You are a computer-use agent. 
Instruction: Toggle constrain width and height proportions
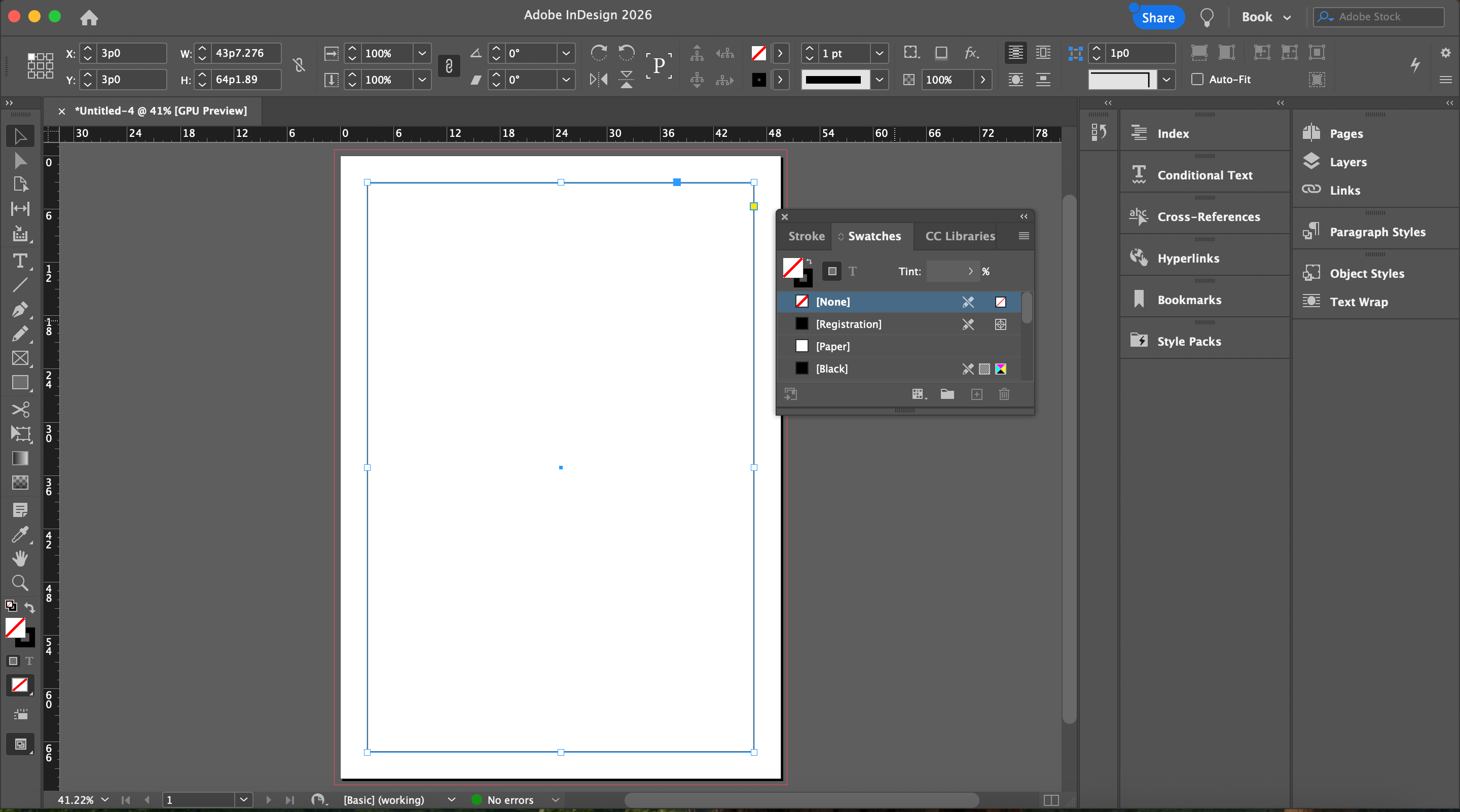coord(299,66)
